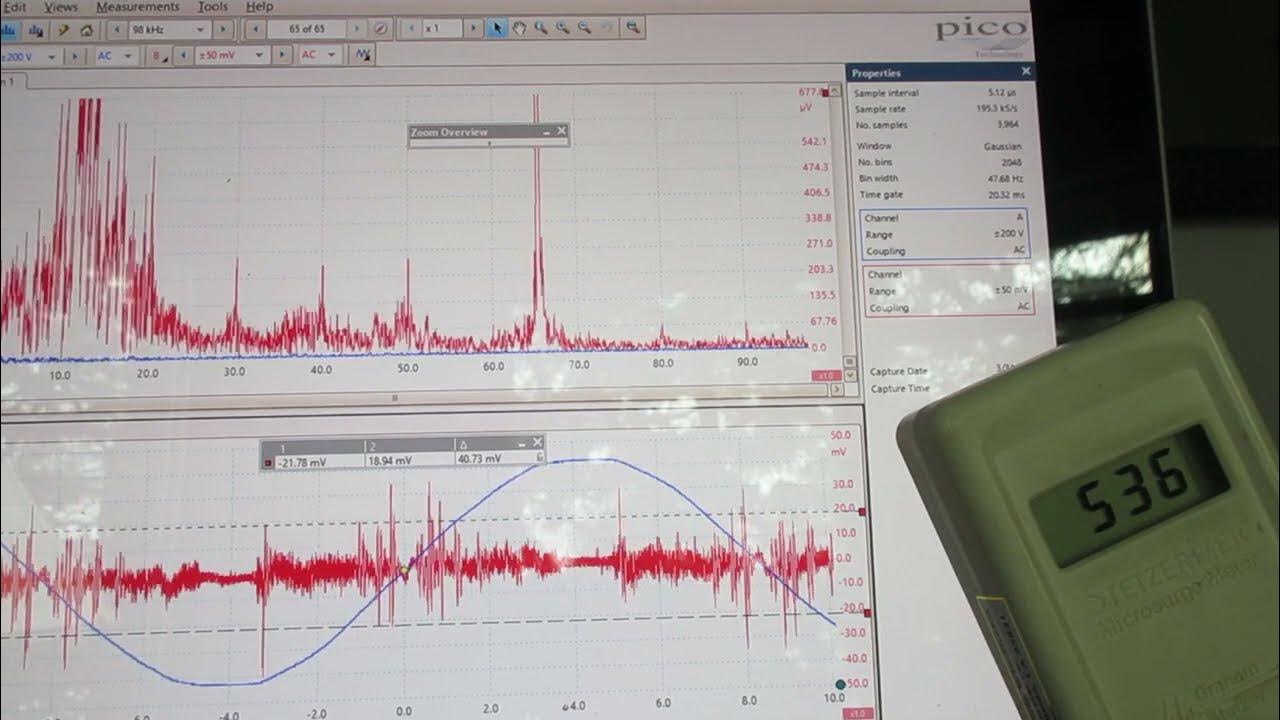Open the buffer navigator icon
The height and width of the screenshot is (720, 1280).
pyautogui.click(x=380, y=30)
